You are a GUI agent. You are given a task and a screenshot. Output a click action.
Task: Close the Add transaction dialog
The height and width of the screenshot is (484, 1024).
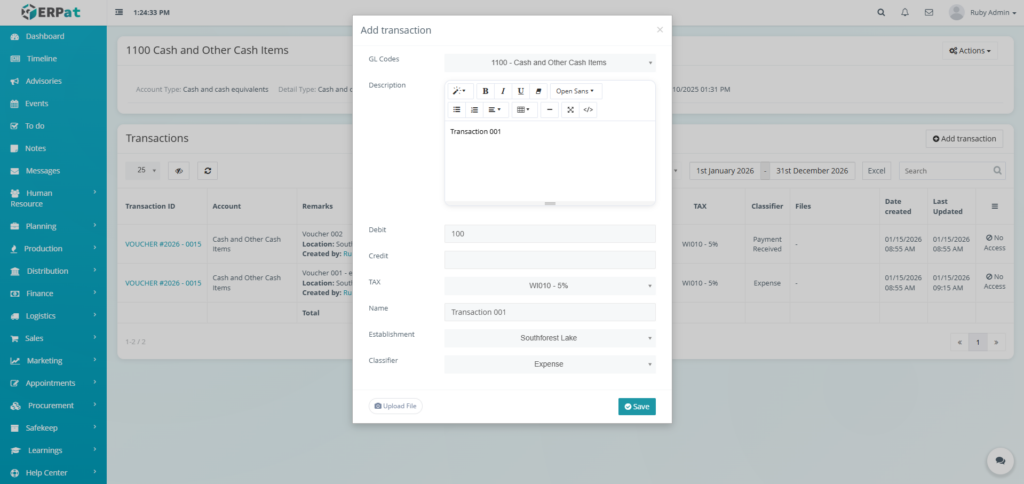(x=660, y=29)
